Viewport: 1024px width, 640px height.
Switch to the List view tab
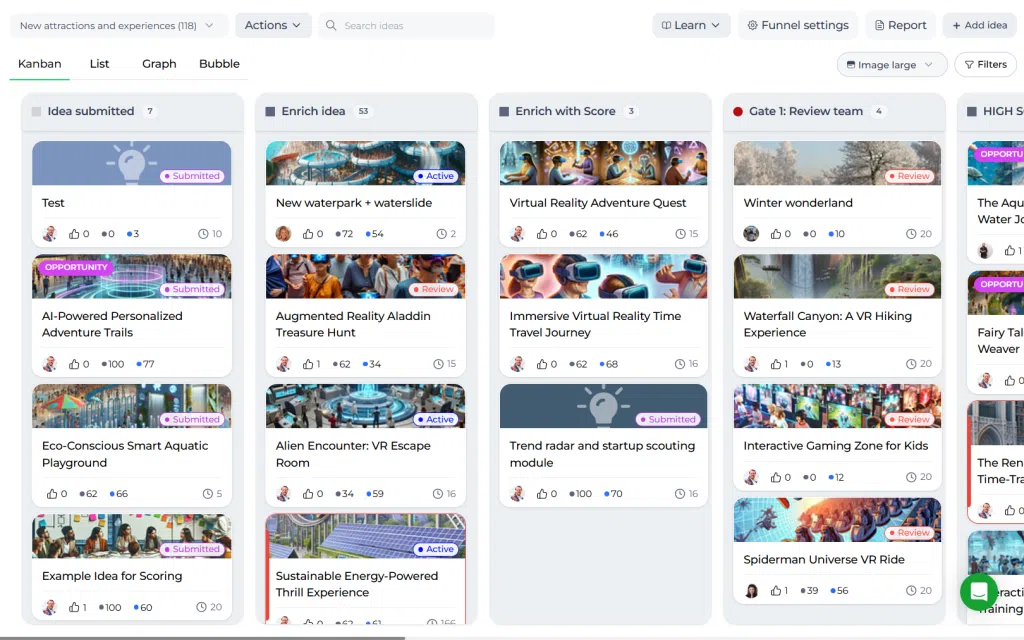click(x=99, y=64)
